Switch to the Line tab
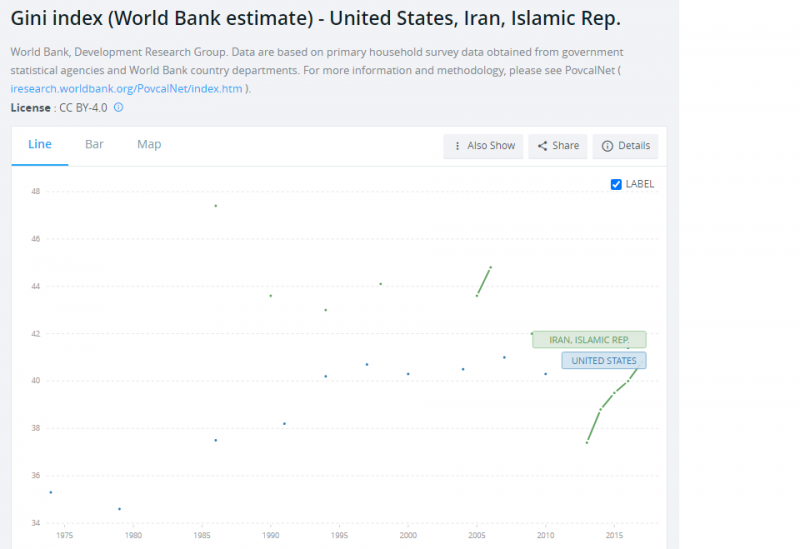 point(40,144)
